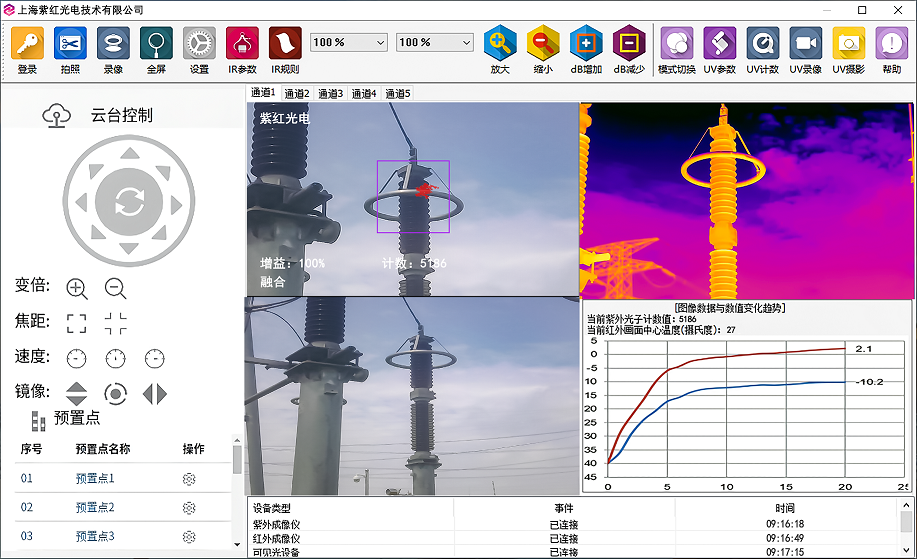This screenshot has height=559, width=917.
Task: Open the UV计数 tool
Action: click(762, 44)
